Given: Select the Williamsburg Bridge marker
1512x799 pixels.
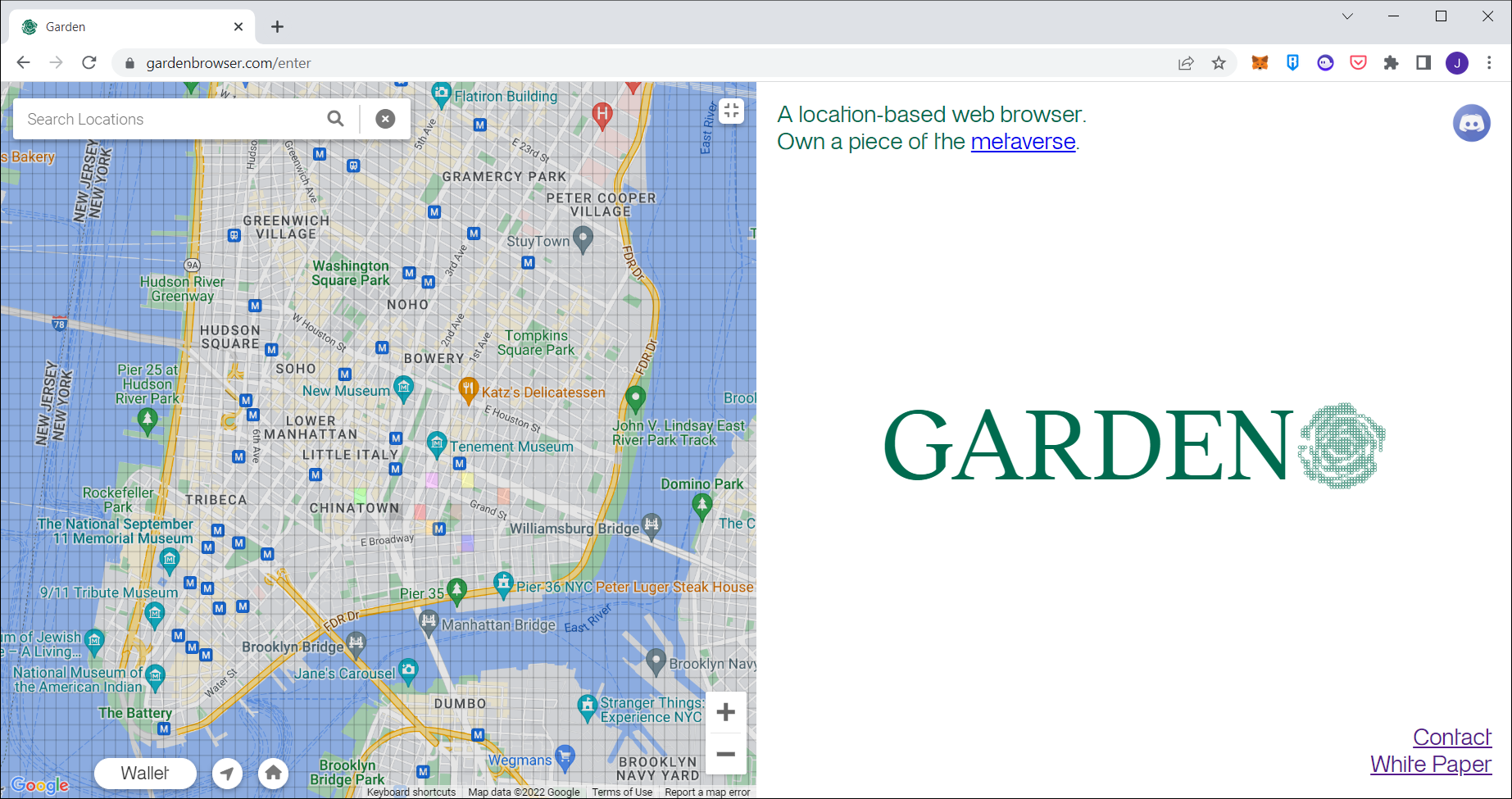Looking at the screenshot, I should point(652,527).
